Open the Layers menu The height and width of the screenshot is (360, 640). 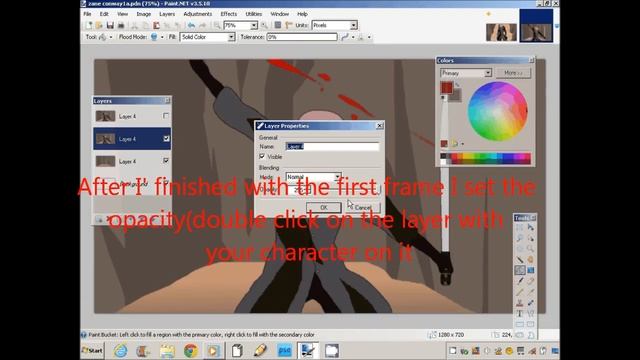167,14
